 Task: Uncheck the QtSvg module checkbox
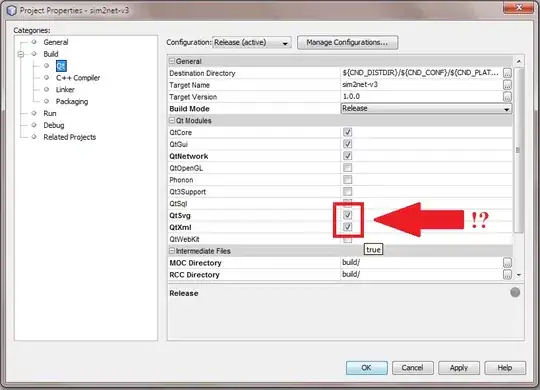(x=347, y=215)
